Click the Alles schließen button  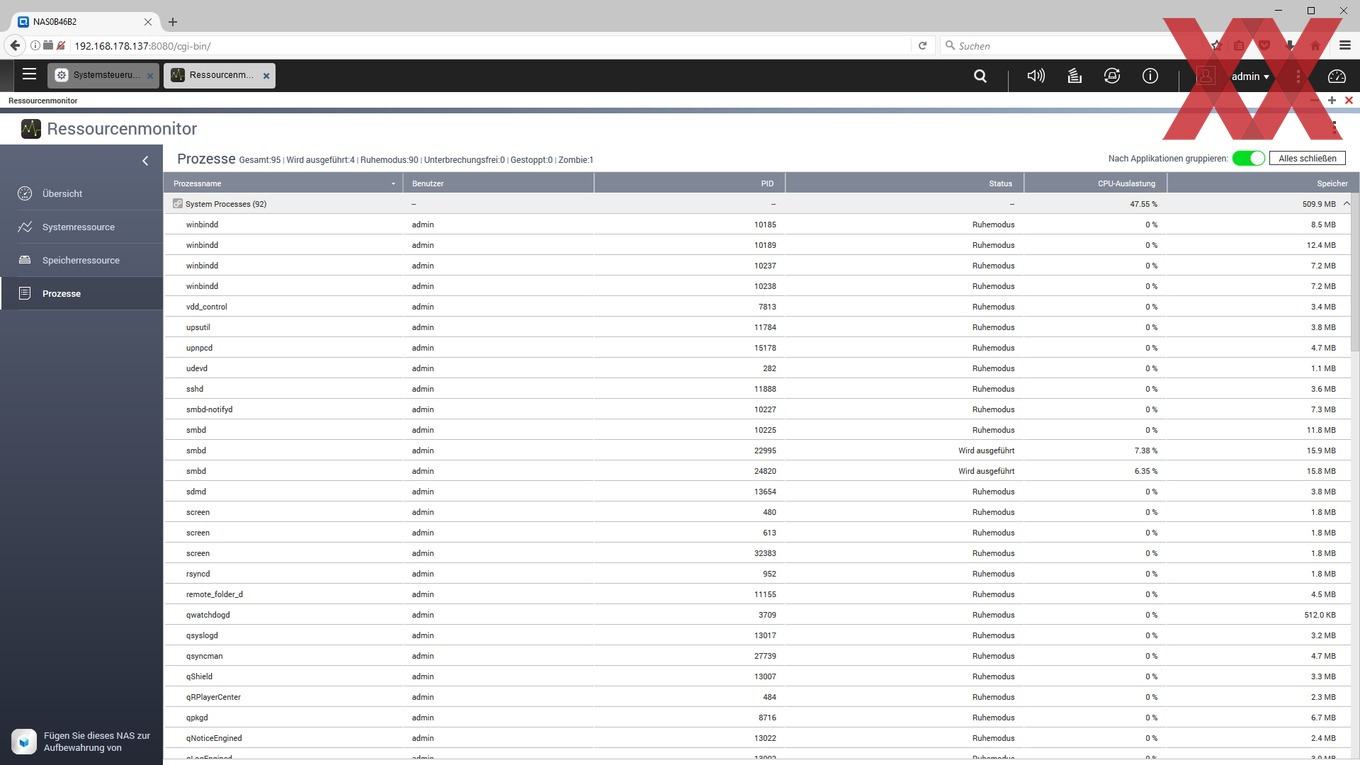click(x=1307, y=158)
